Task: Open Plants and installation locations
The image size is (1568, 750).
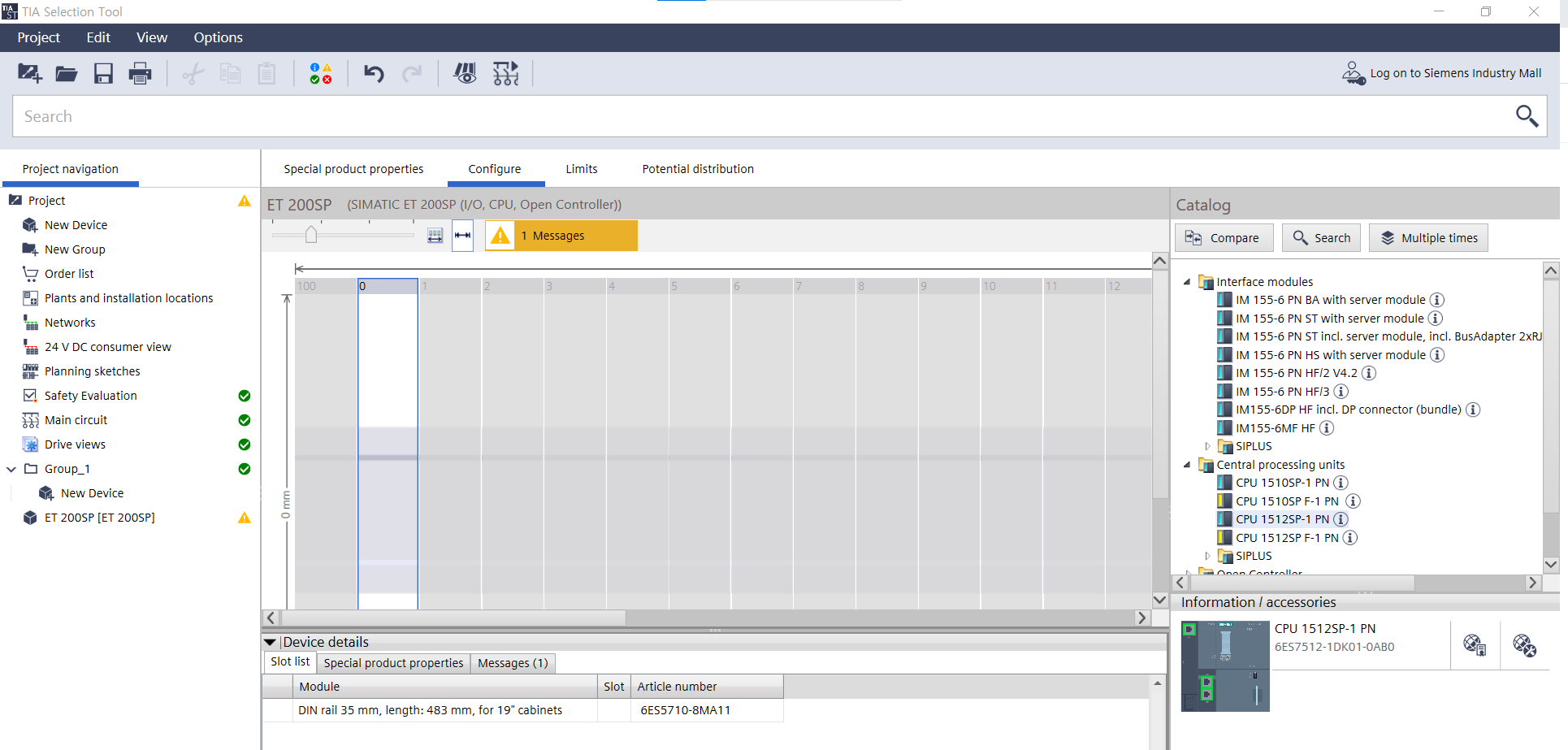Action: click(128, 298)
